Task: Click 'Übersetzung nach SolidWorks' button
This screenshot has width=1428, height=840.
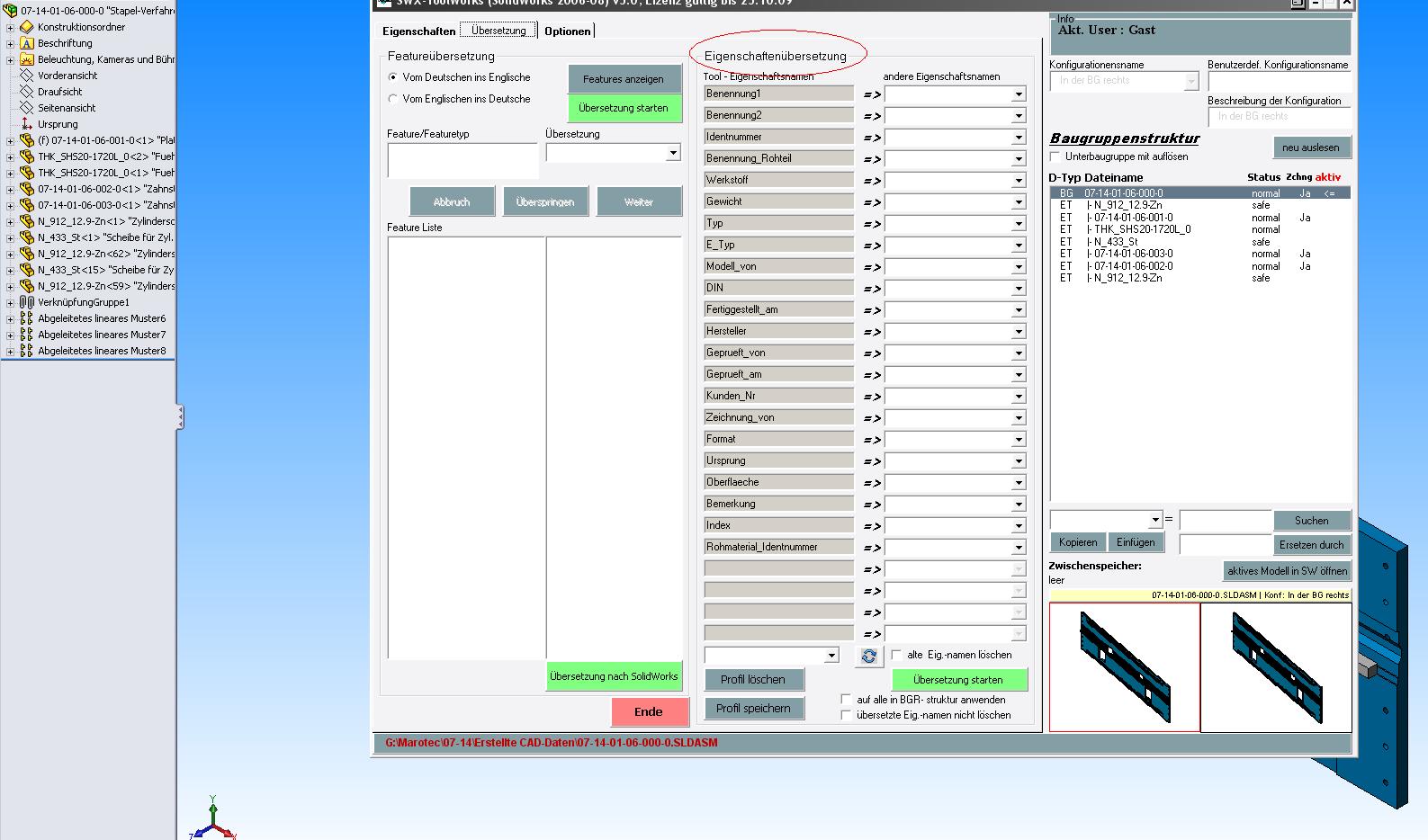Action: pyautogui.click(x=614, y=676)
